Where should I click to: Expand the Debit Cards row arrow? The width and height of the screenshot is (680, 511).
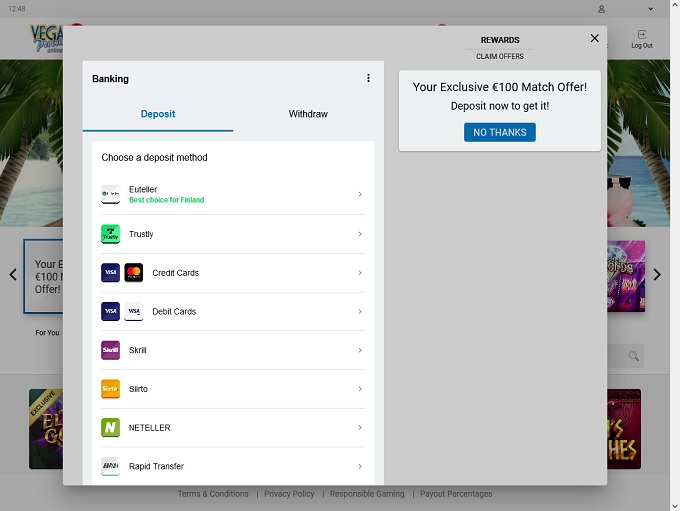point(360,312)
